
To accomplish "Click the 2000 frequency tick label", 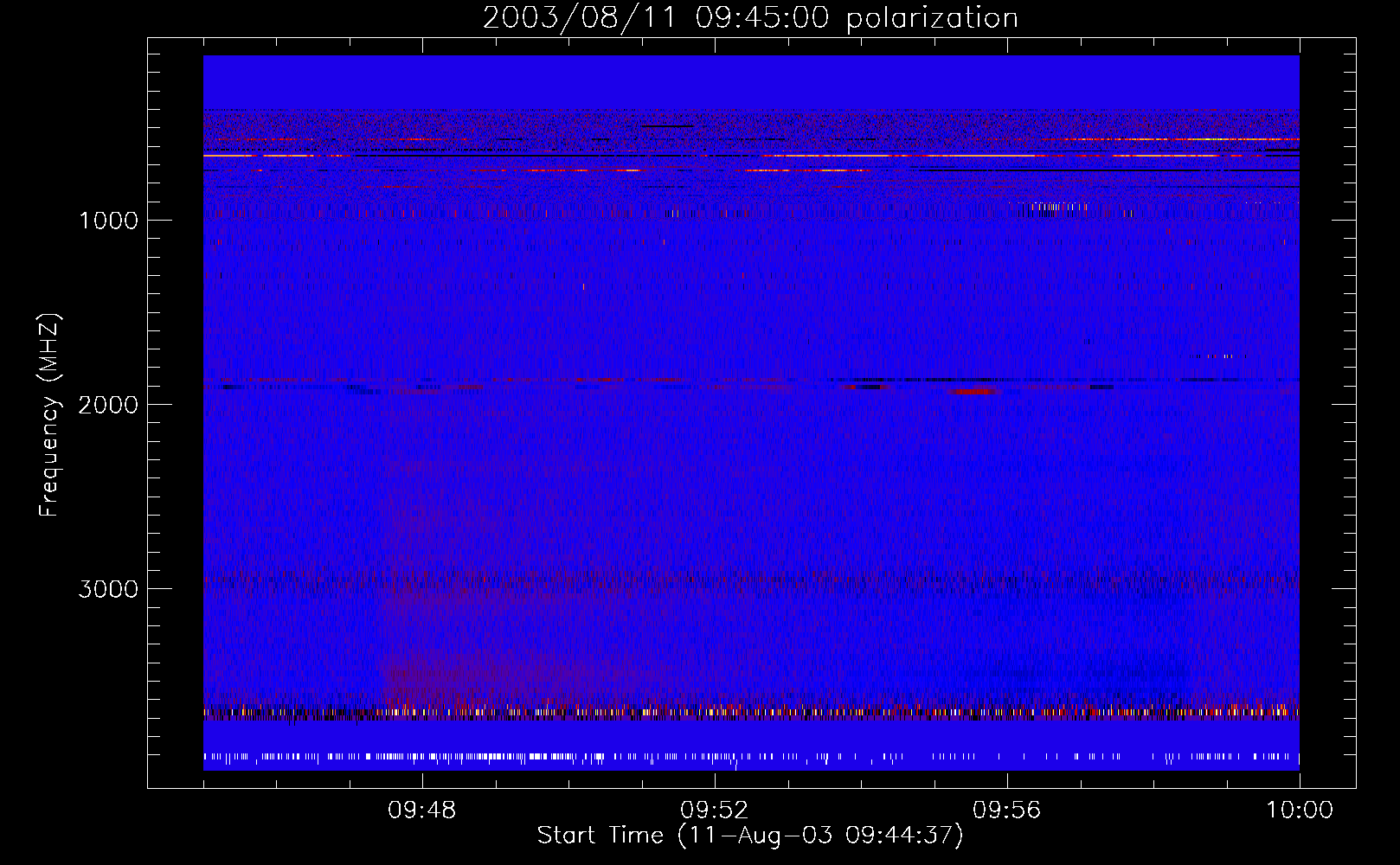I will point(108,405).
